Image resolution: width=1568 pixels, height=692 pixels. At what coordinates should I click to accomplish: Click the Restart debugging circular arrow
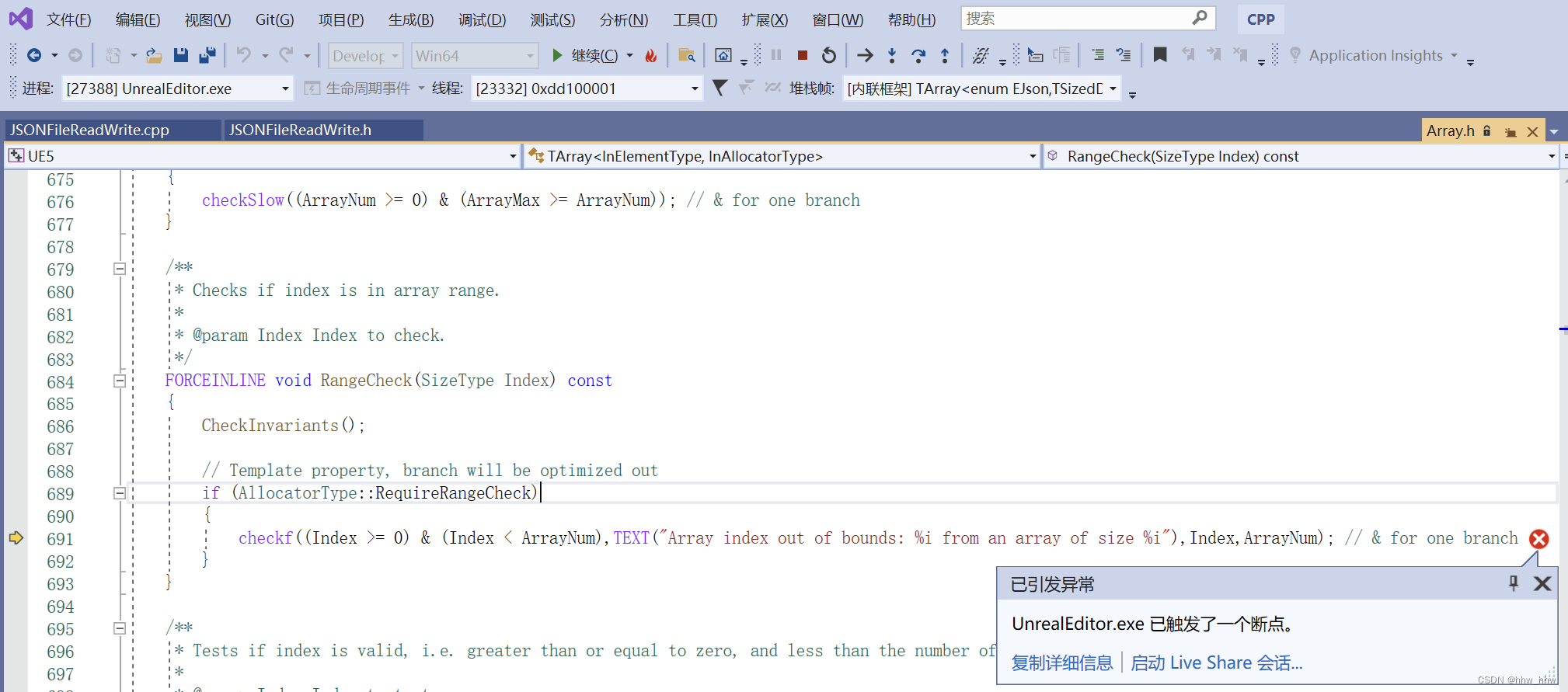pos(829,55)
